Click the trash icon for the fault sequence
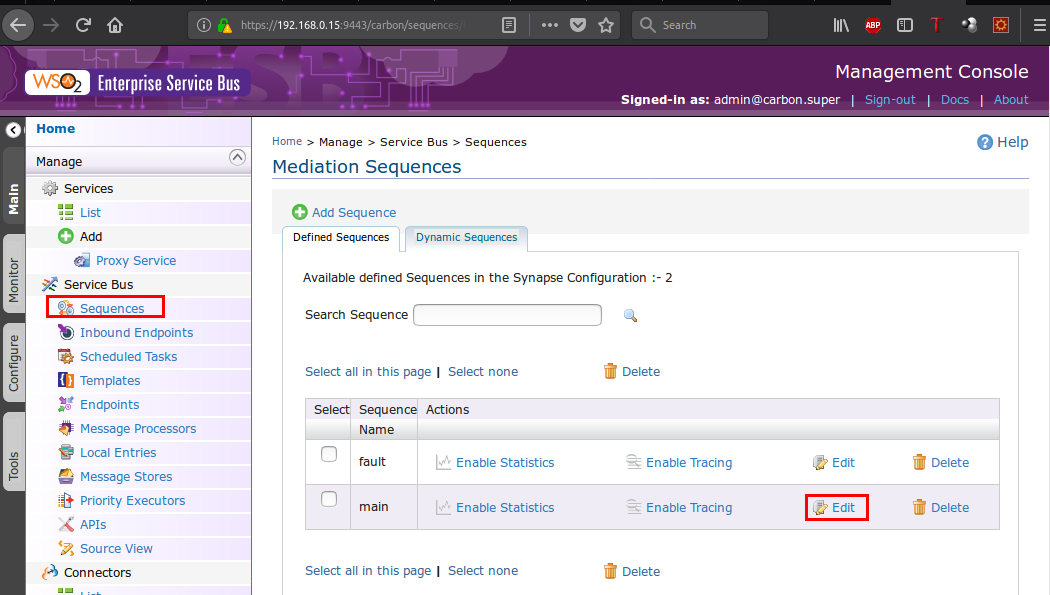 (919, 462)
